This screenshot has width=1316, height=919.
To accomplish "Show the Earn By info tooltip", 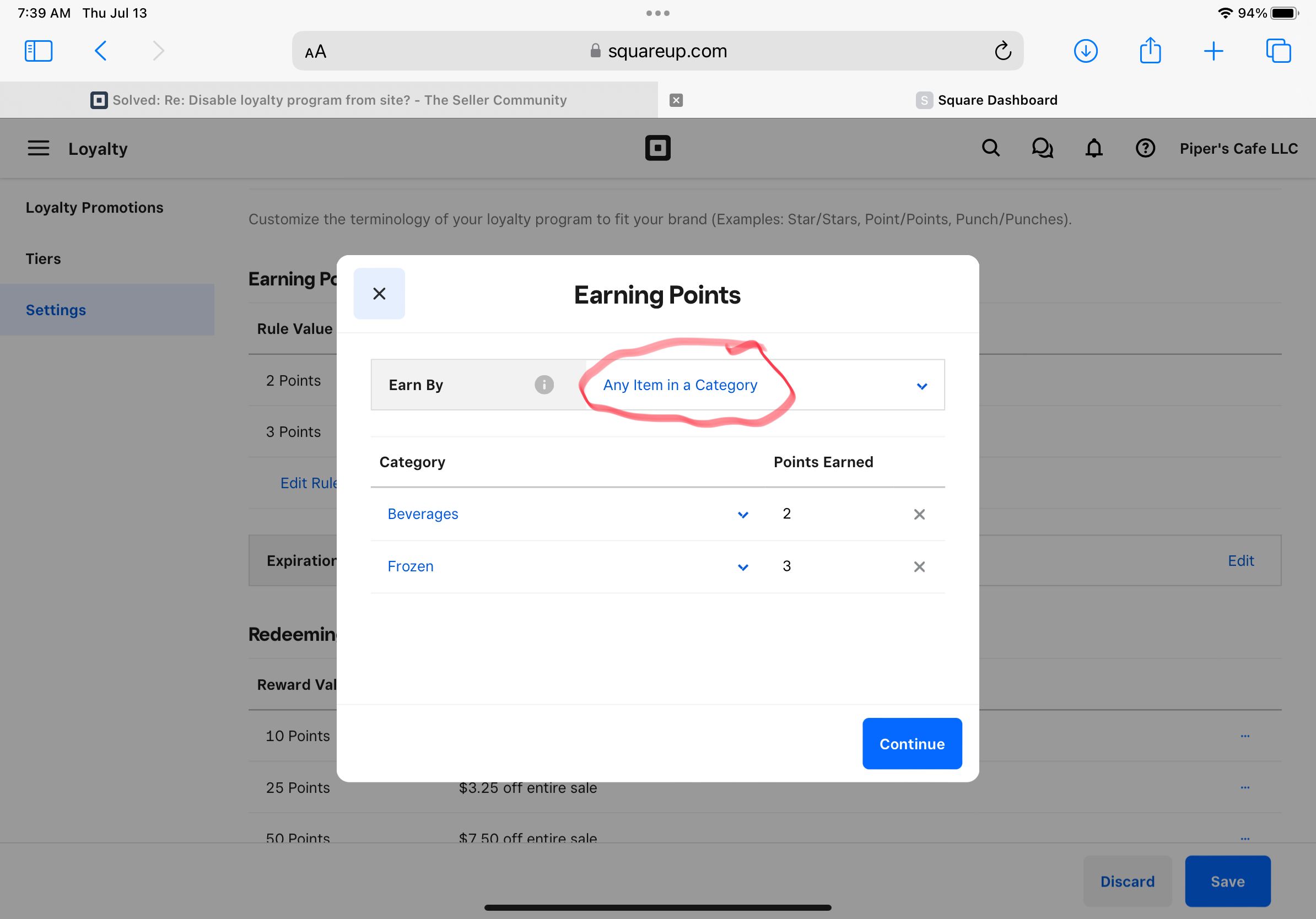I will (544, 385).
